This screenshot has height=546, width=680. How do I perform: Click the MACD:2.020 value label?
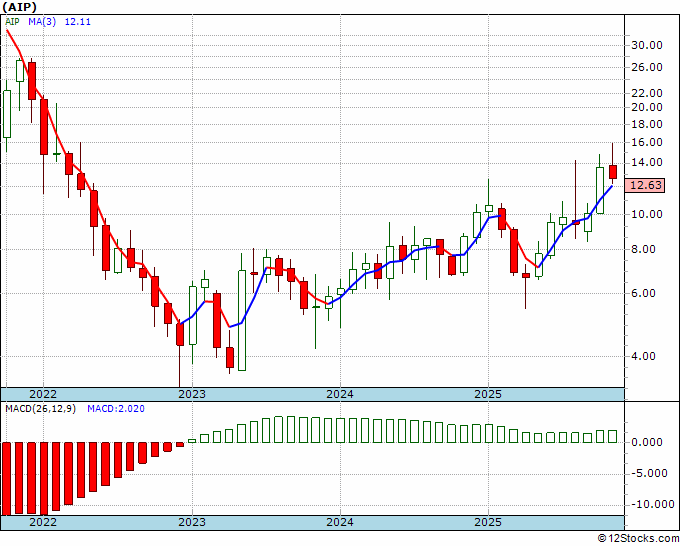[x=116, y=409]
